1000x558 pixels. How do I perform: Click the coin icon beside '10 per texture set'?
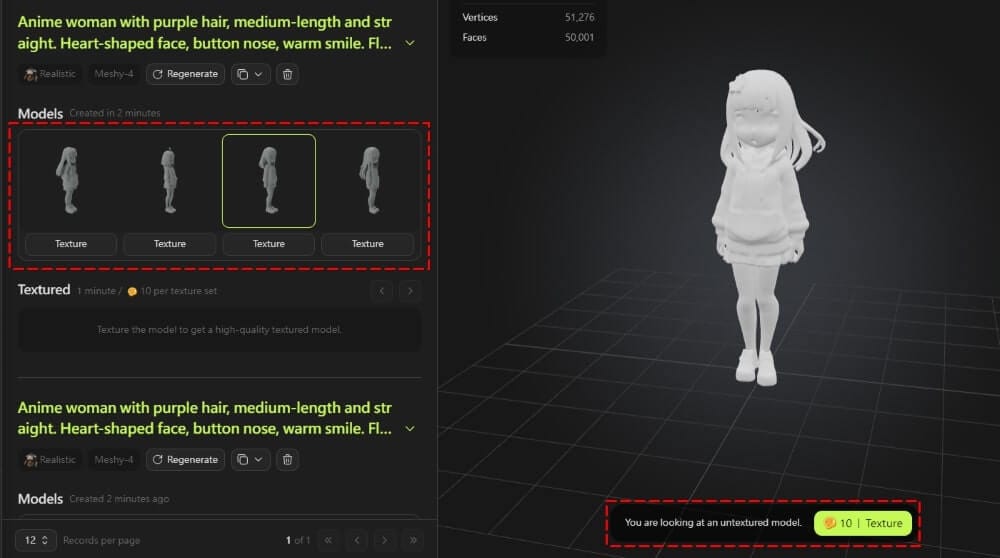point(132,291)
